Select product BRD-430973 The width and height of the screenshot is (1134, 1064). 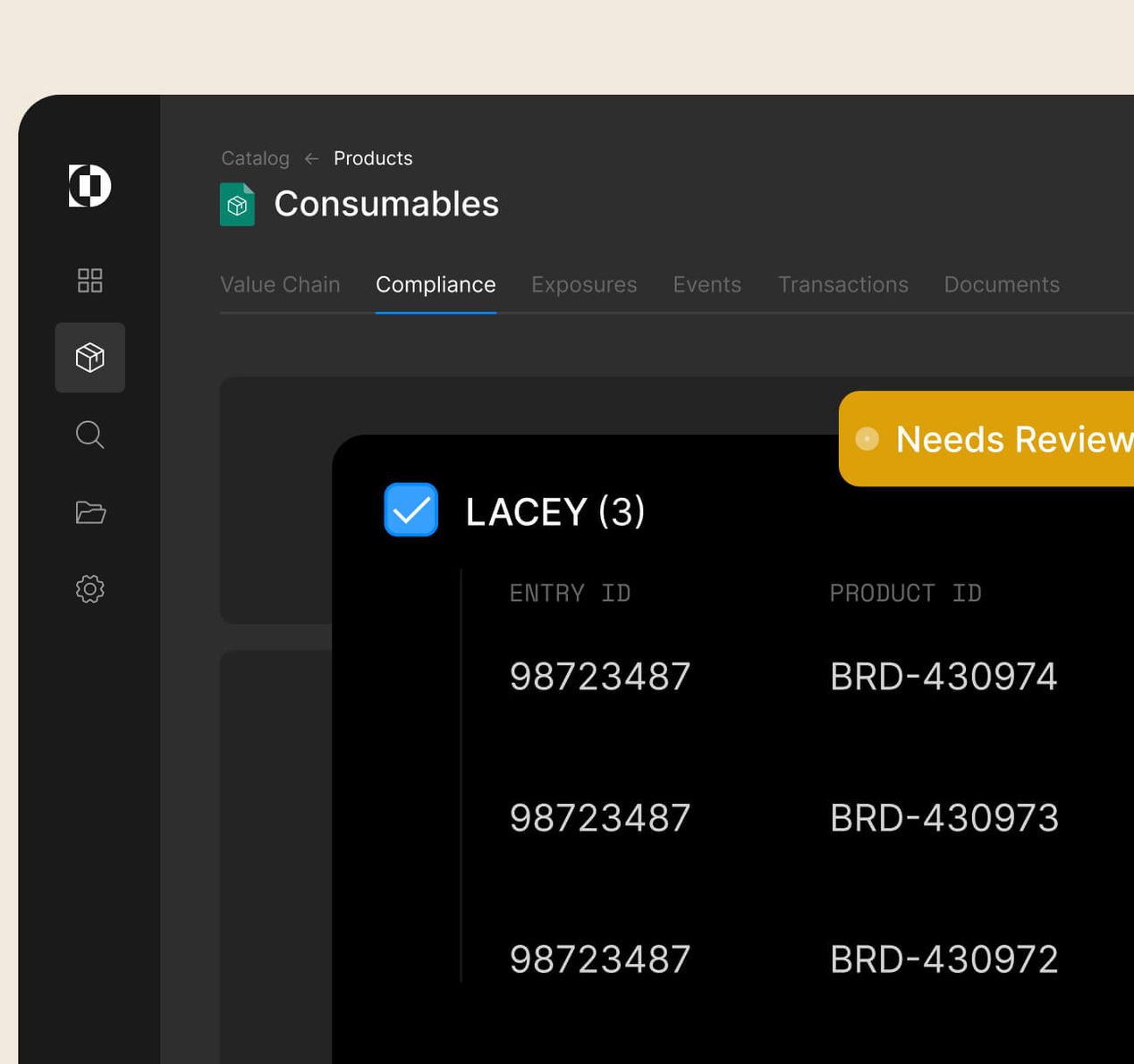944,818
